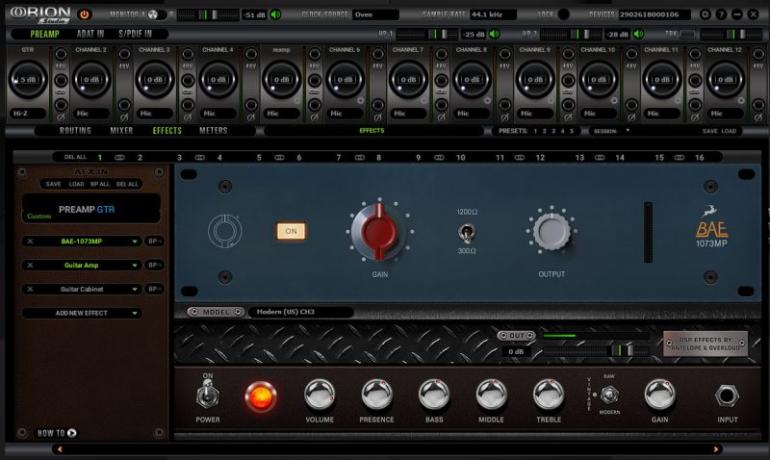This screenshot has height=460, width=770.
Task: Remove Guitar Cabinet effect with its X
Action: [30, 289]
